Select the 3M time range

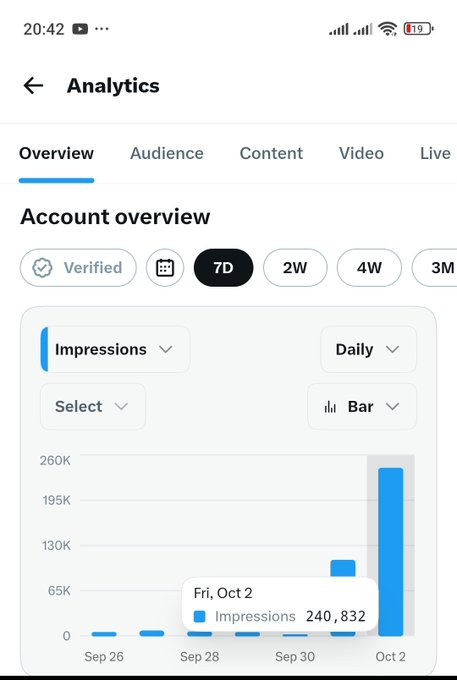pos(434,268)
